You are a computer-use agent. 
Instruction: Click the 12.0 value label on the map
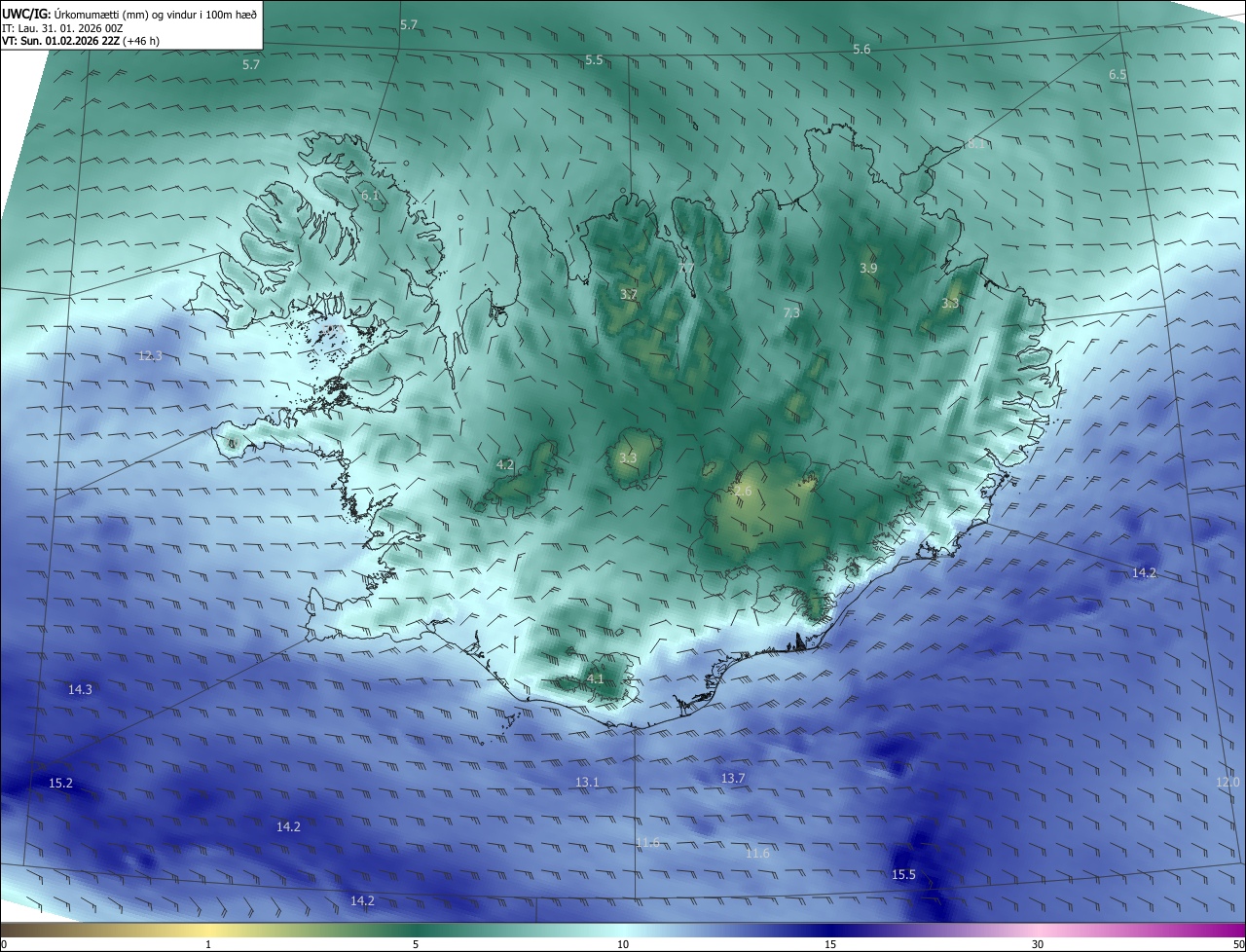point(1228,783)
